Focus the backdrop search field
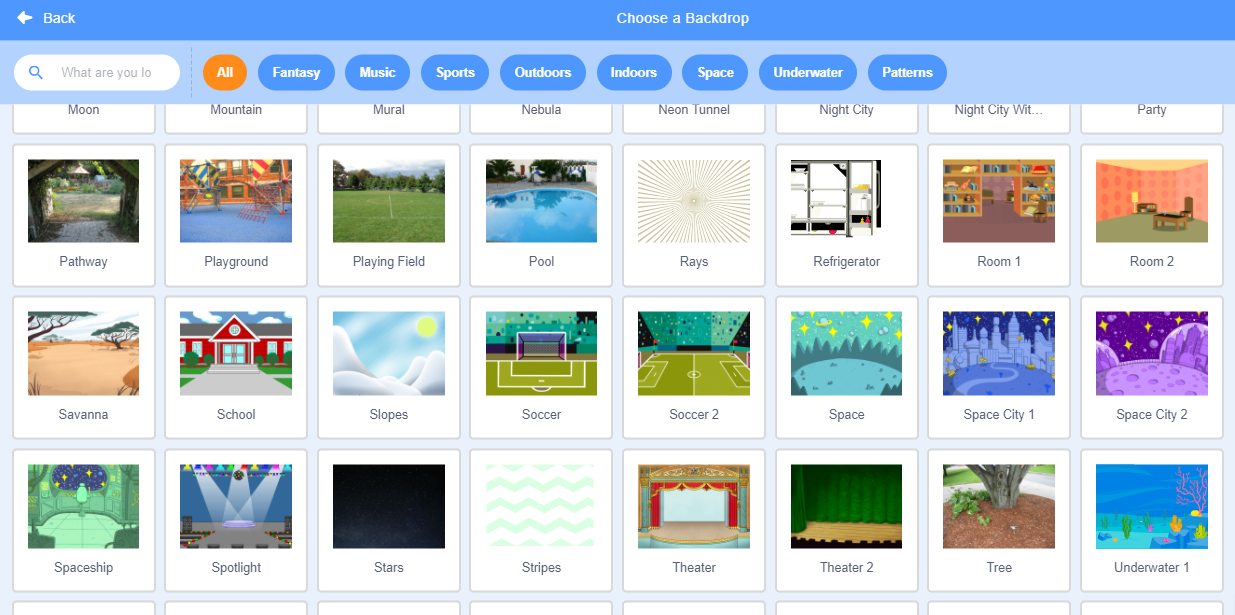Image resolution: width=1235 pixels, height=615 pixels. [97, 72]
